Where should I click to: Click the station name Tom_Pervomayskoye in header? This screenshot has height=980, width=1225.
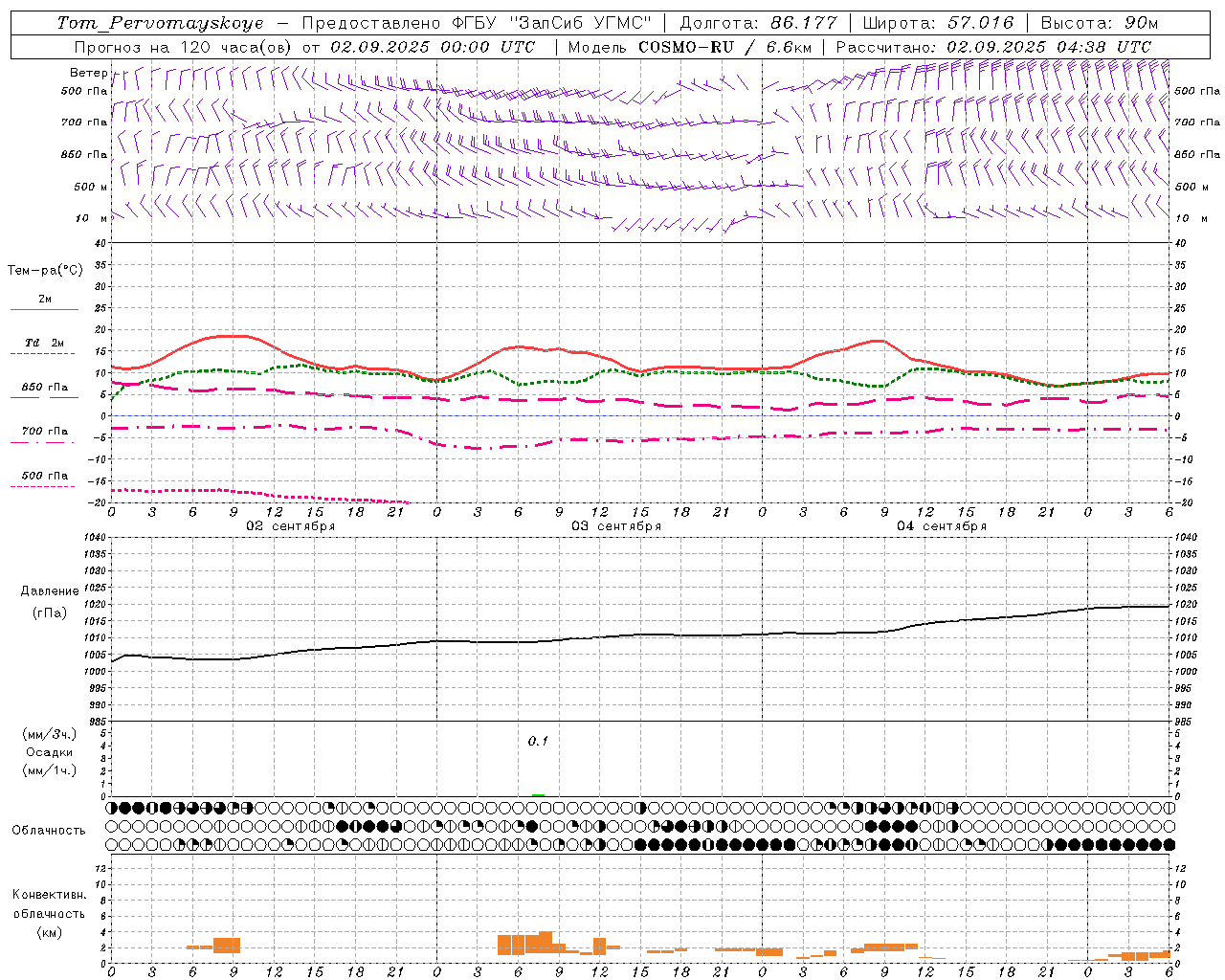[x=160, y=23]
